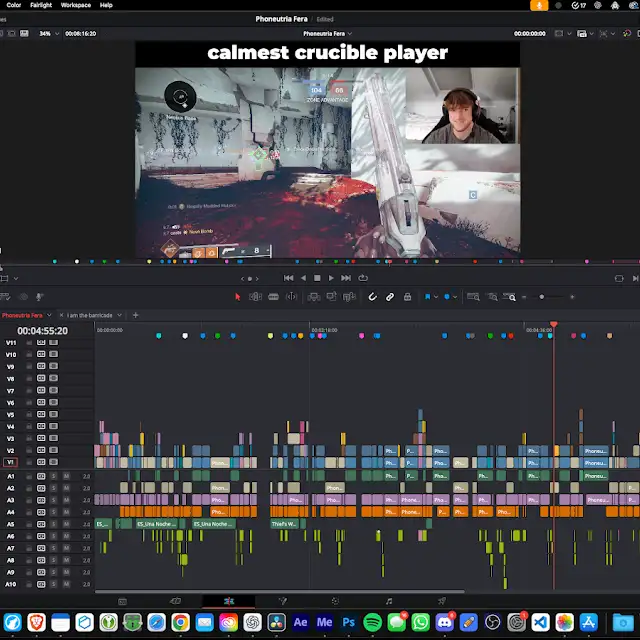Enable Dynamic Trim Mode tool
Viewport: 640px width, 640px height.
coord(291,297)
